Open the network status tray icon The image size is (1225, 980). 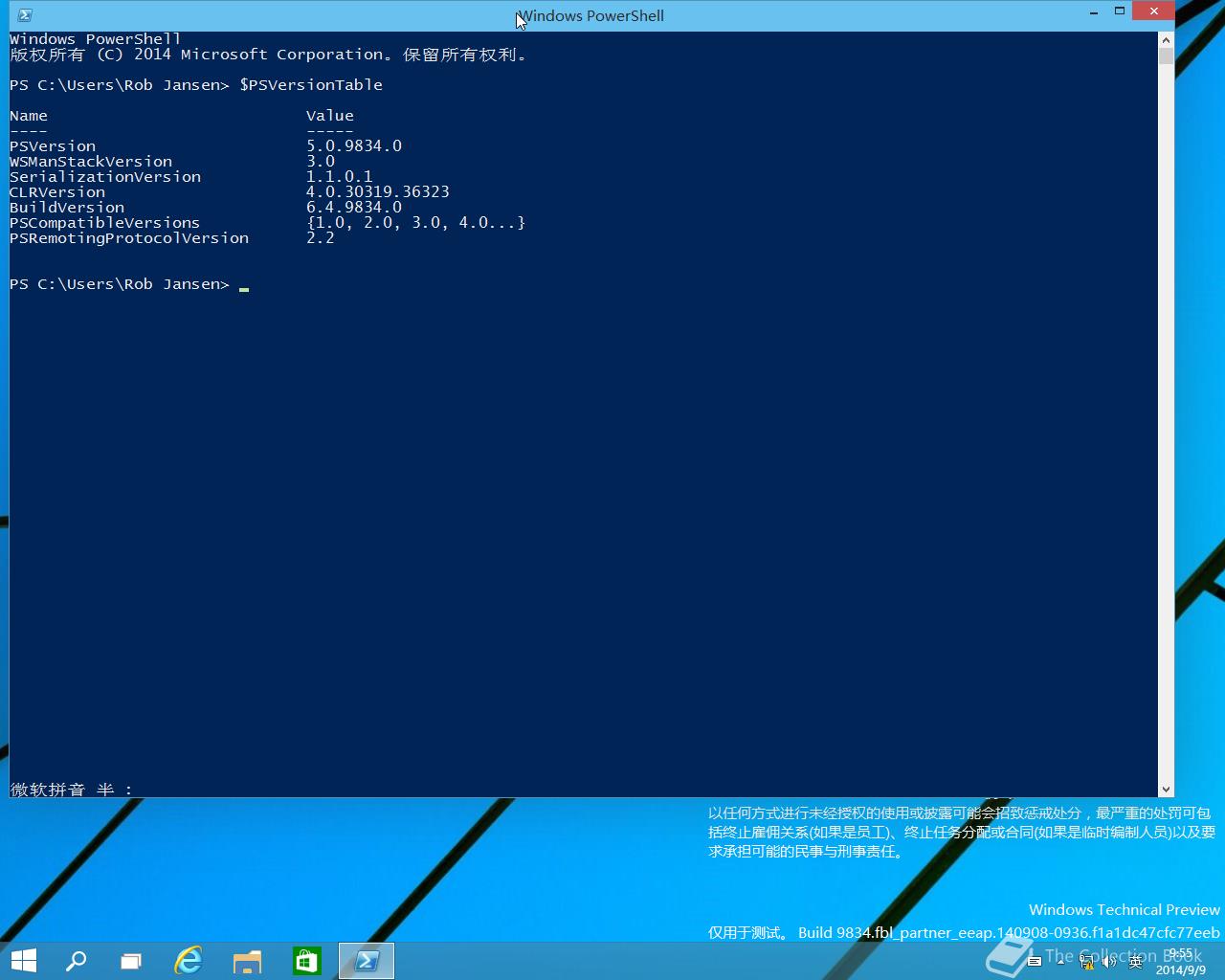(1087, 962)
